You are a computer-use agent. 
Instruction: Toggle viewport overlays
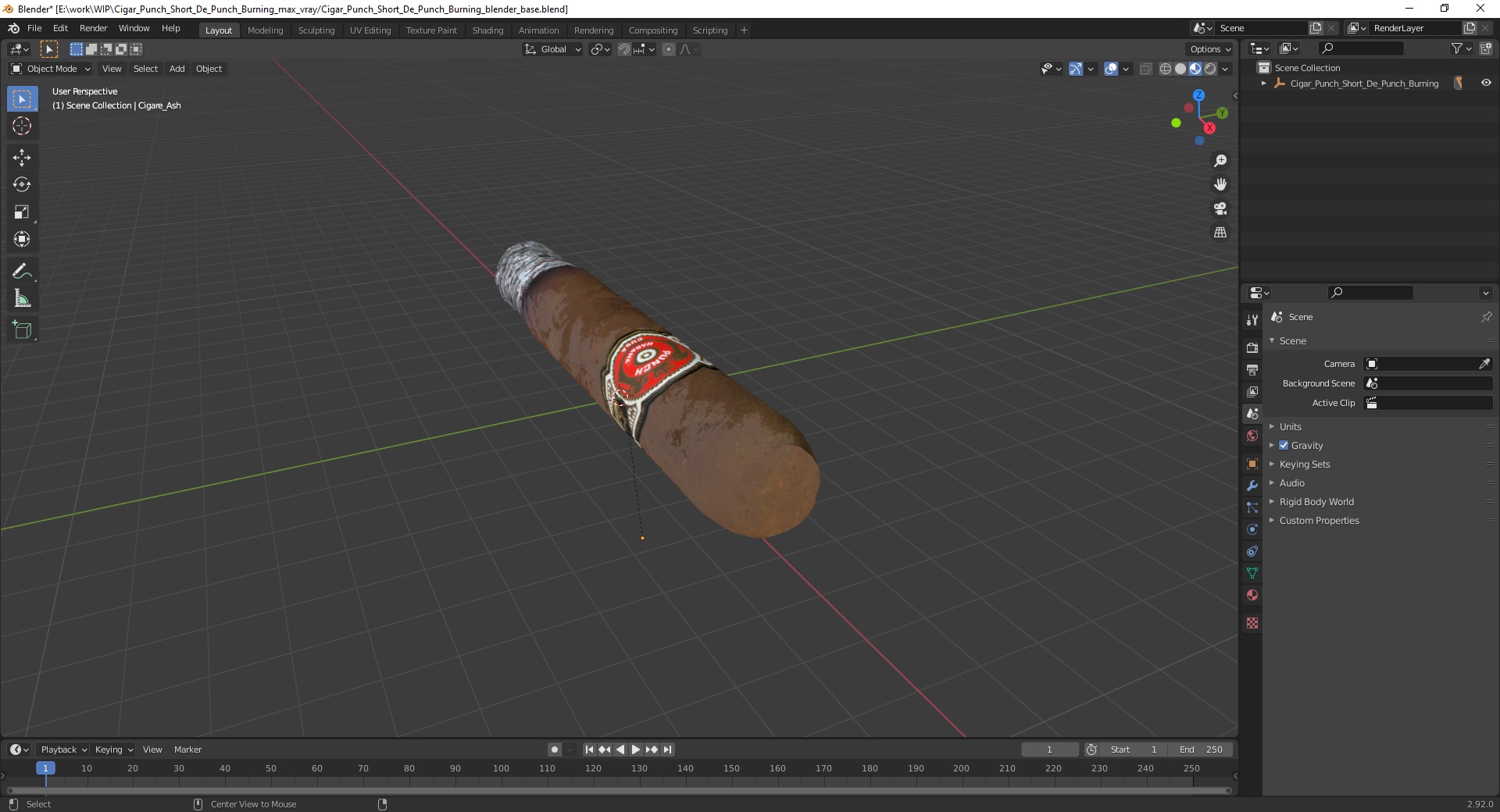[x=1111, y=69]
